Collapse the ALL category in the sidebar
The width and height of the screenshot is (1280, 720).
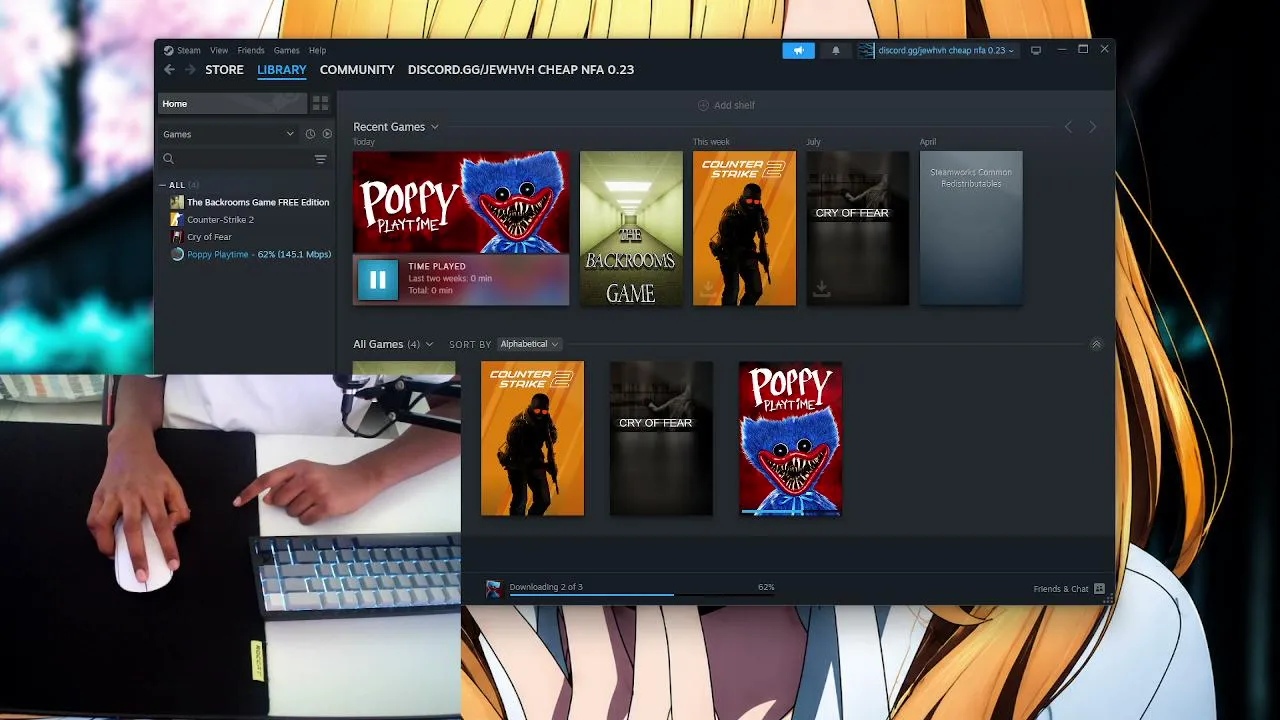click(163, 185)
